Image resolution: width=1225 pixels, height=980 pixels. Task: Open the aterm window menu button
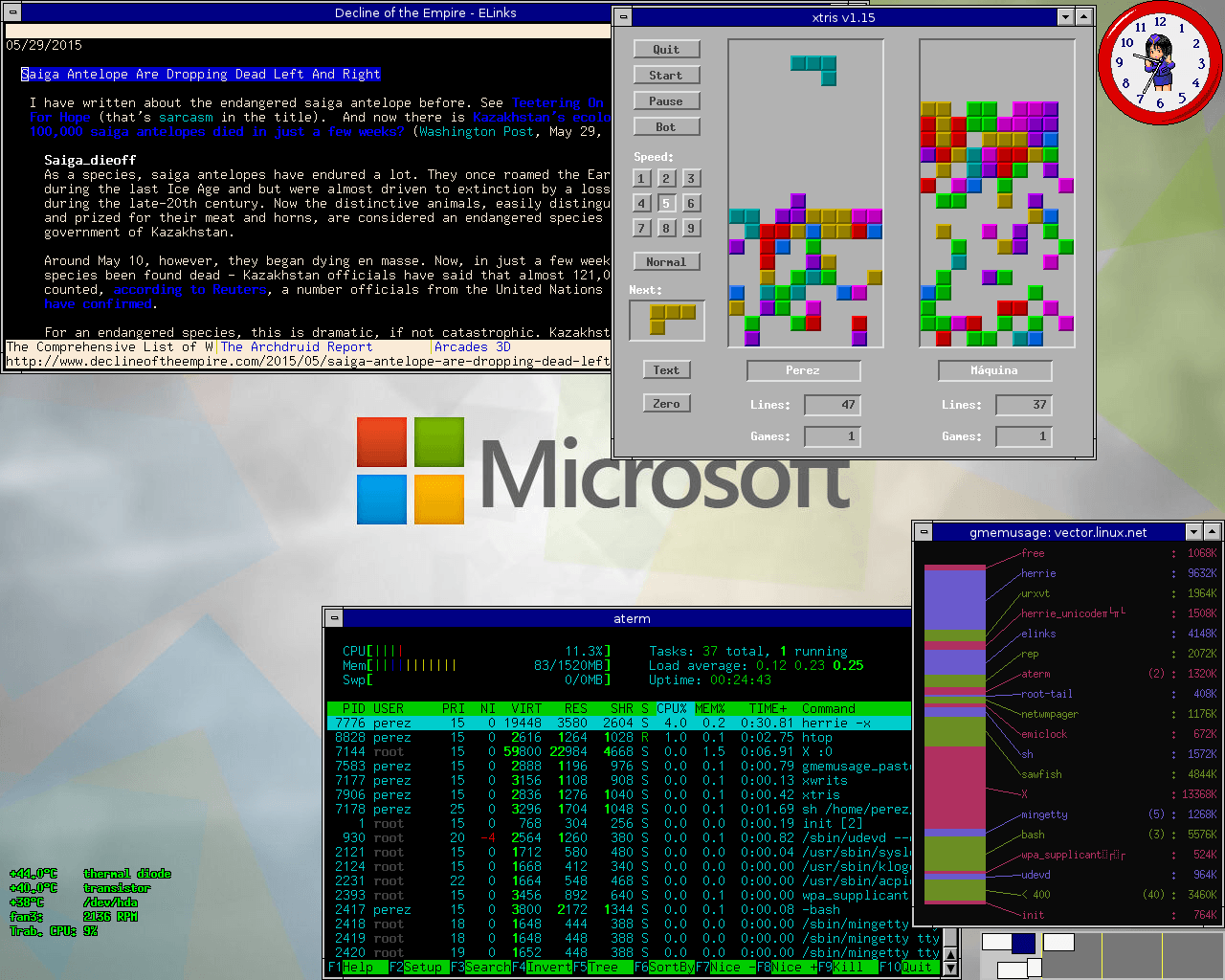point(334,619)
